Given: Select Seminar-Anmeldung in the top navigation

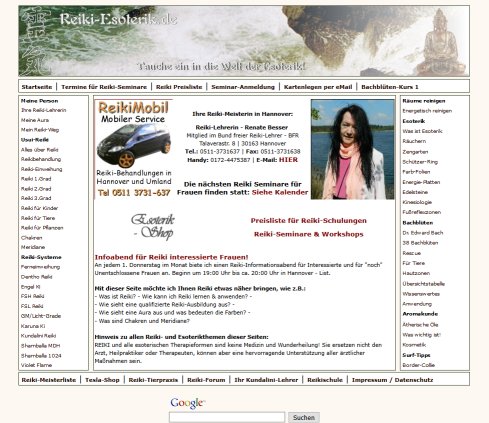Looking at the screenshot, I should pyautogui.click(x=243, y=87).
